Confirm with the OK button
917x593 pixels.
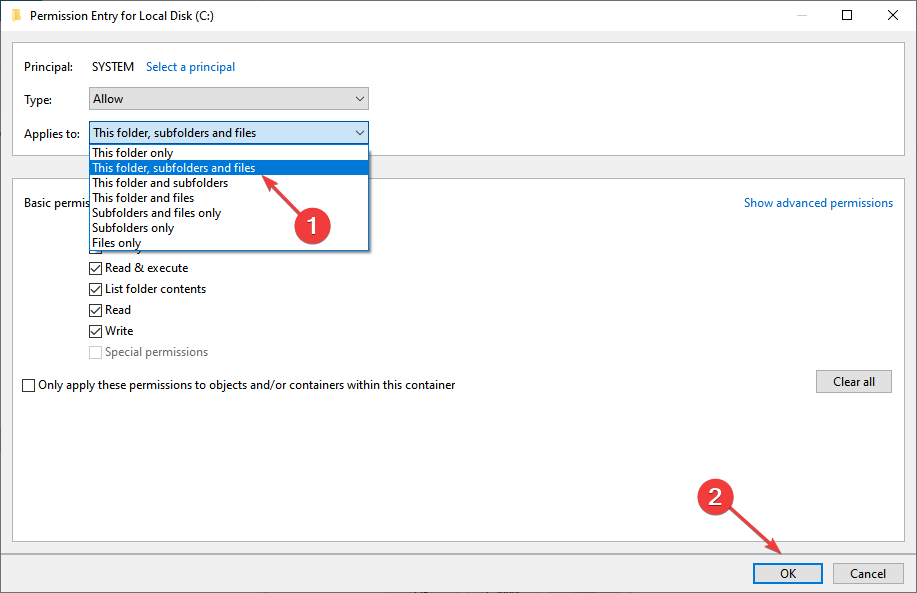click(788, 573)
